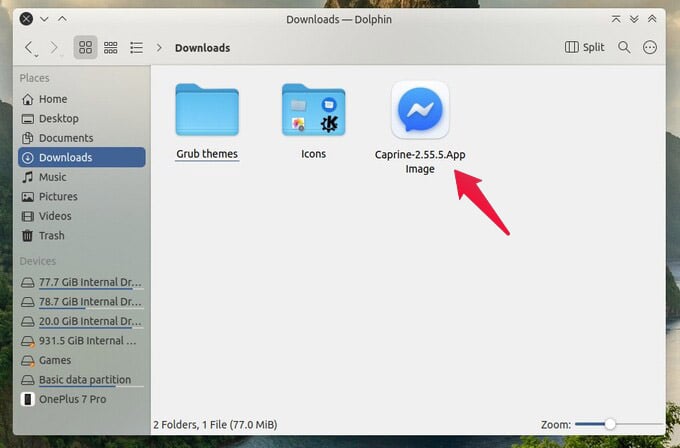Open the 20.0 GiB Internal Drive

[82, 321]
